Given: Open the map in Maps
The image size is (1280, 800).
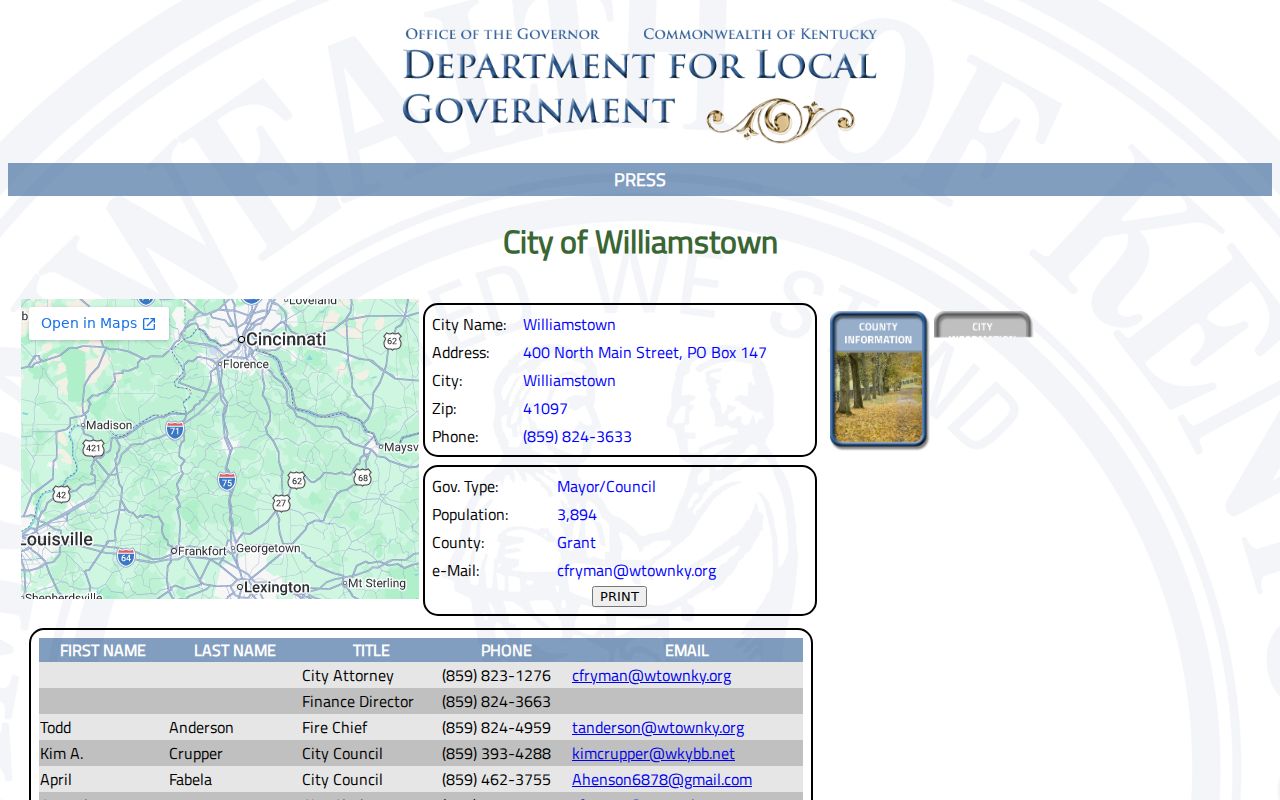Looking at the screenshot, I should click(x=98, y=323).
